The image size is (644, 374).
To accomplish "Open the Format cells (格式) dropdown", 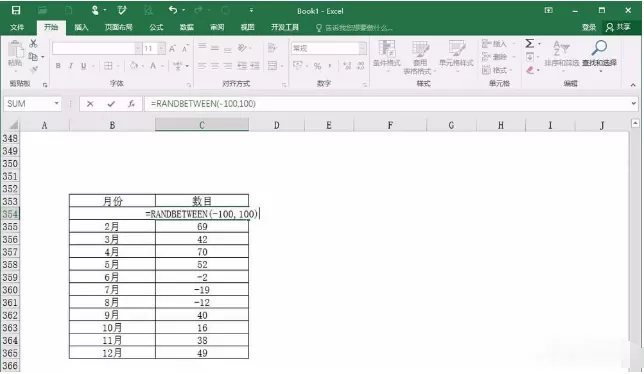I will (498, 71).
